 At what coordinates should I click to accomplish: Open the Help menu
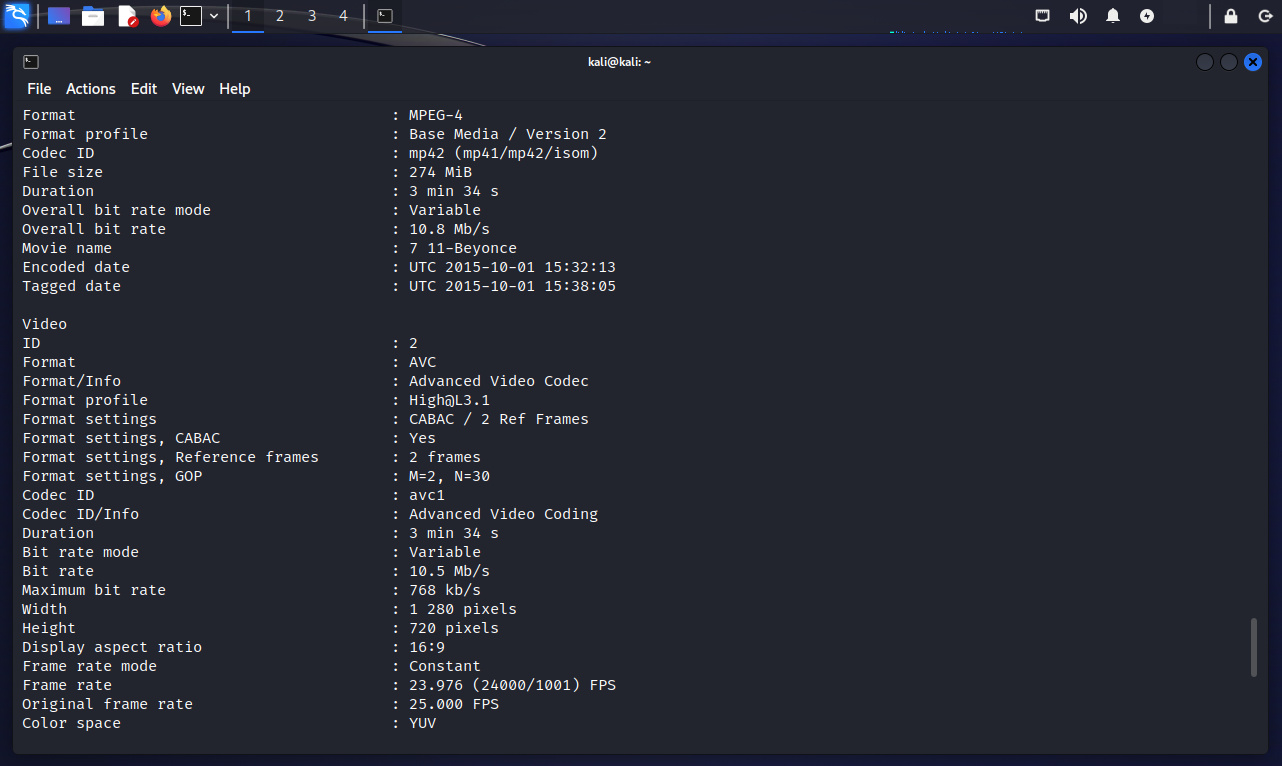click(x=235, y=89)
